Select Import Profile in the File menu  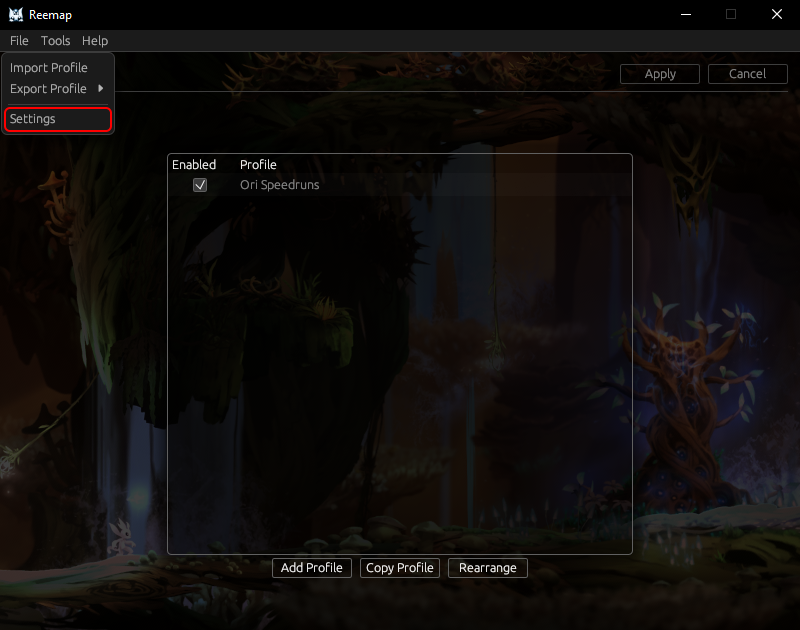pos(46,67)
